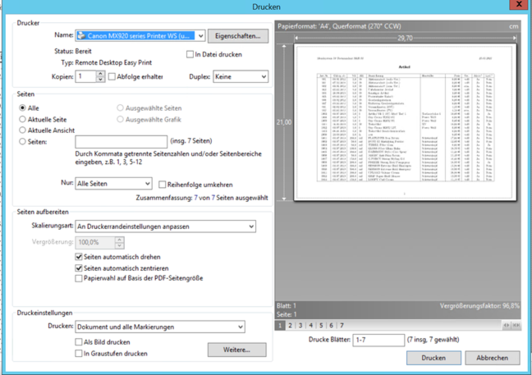532x375 pixels.
Task: Decrease Kopien with the down arrow
Action: pos(100,79)
